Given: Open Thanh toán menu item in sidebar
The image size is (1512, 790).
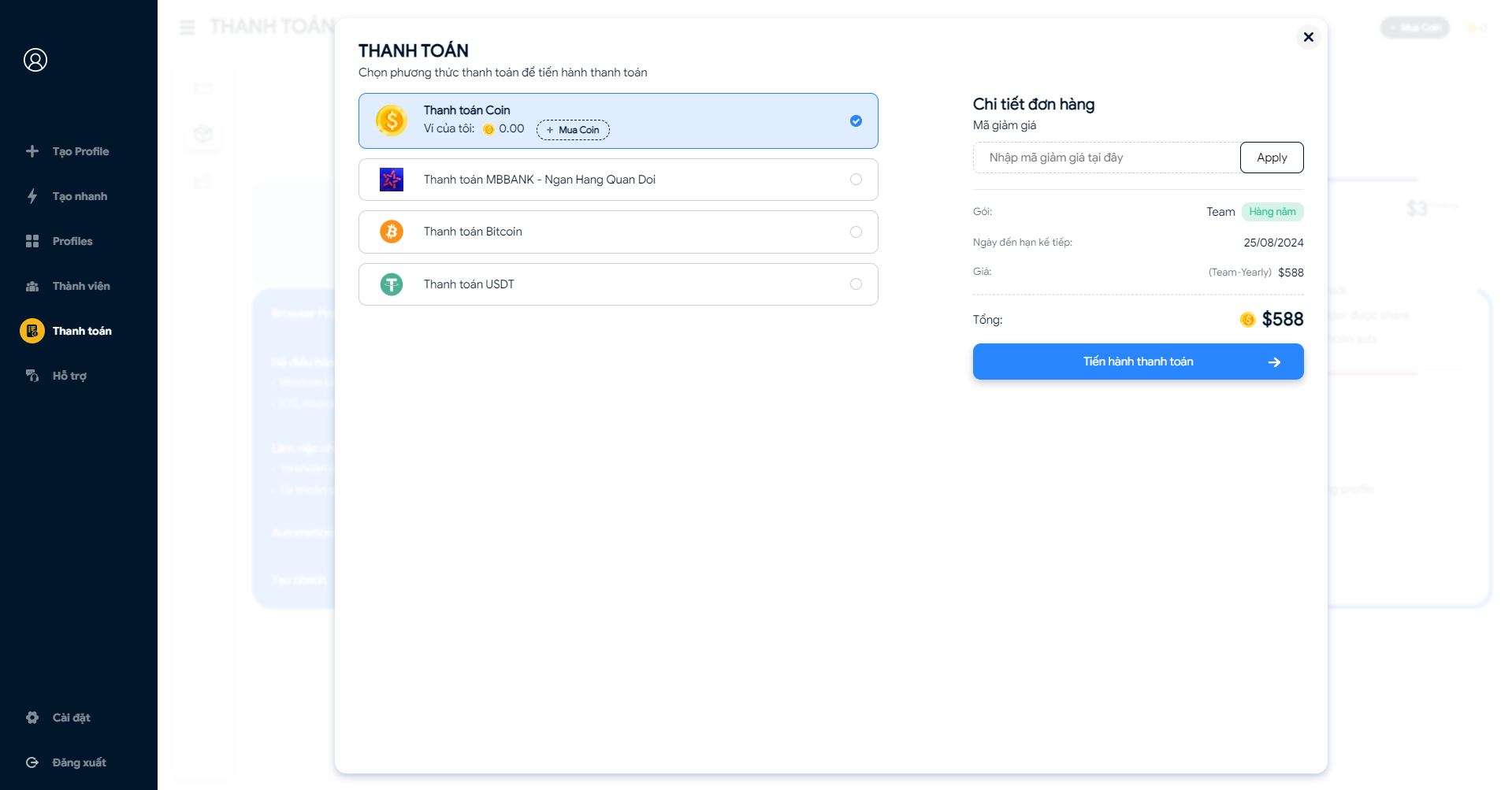Looking at the screenshot, I should tap(82, 331).
